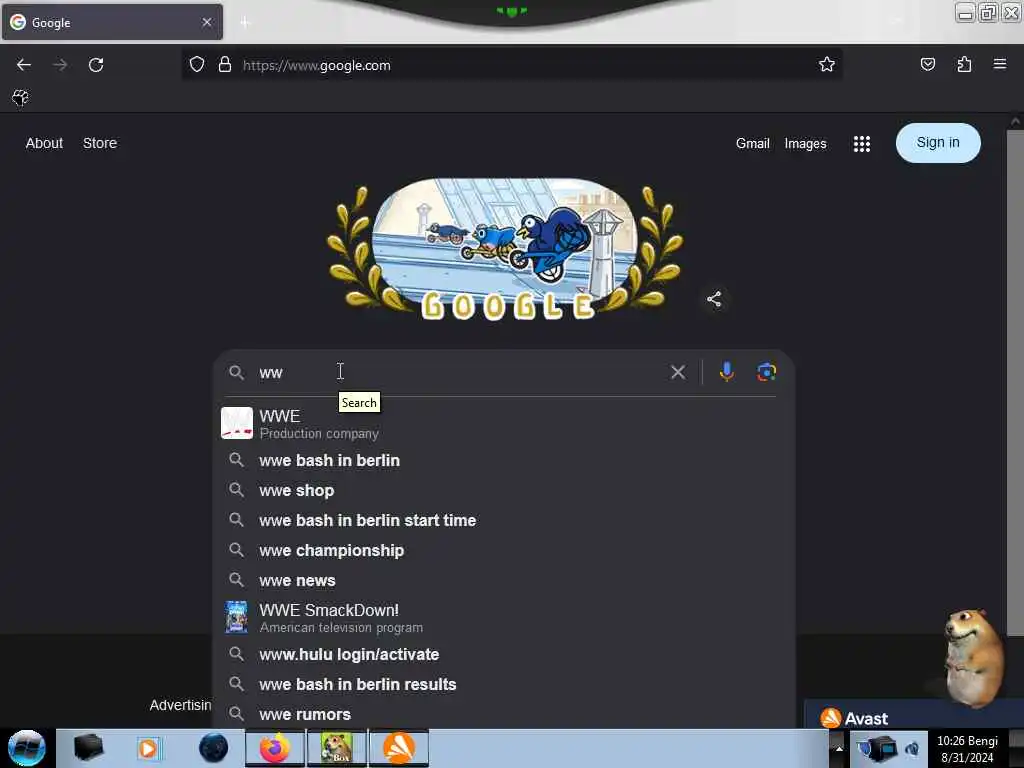Open the Pocket save icon
The width and height of the screenshot is (1024, 768).
coord(927,65)
